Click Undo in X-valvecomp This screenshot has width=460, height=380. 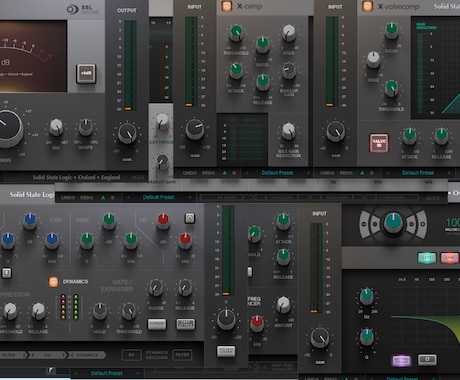[x=327, y=173]
